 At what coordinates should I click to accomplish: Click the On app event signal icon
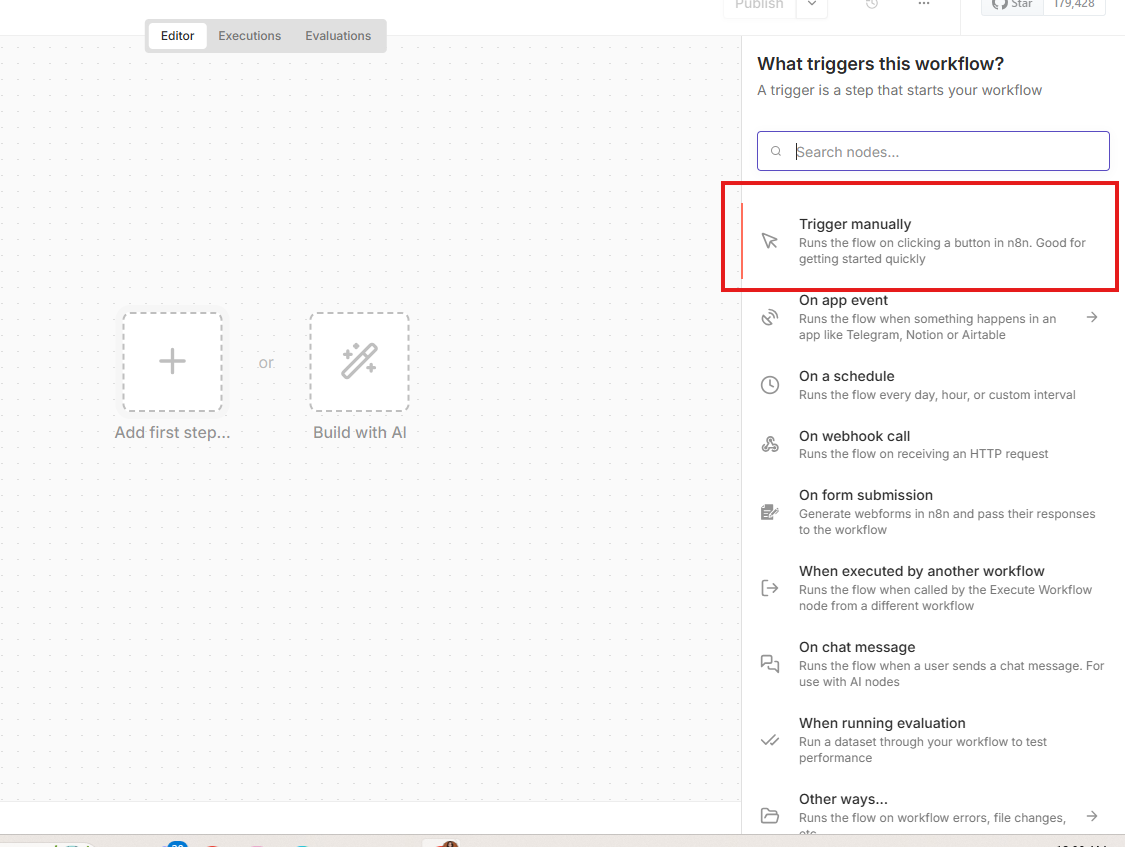point(769,318)
